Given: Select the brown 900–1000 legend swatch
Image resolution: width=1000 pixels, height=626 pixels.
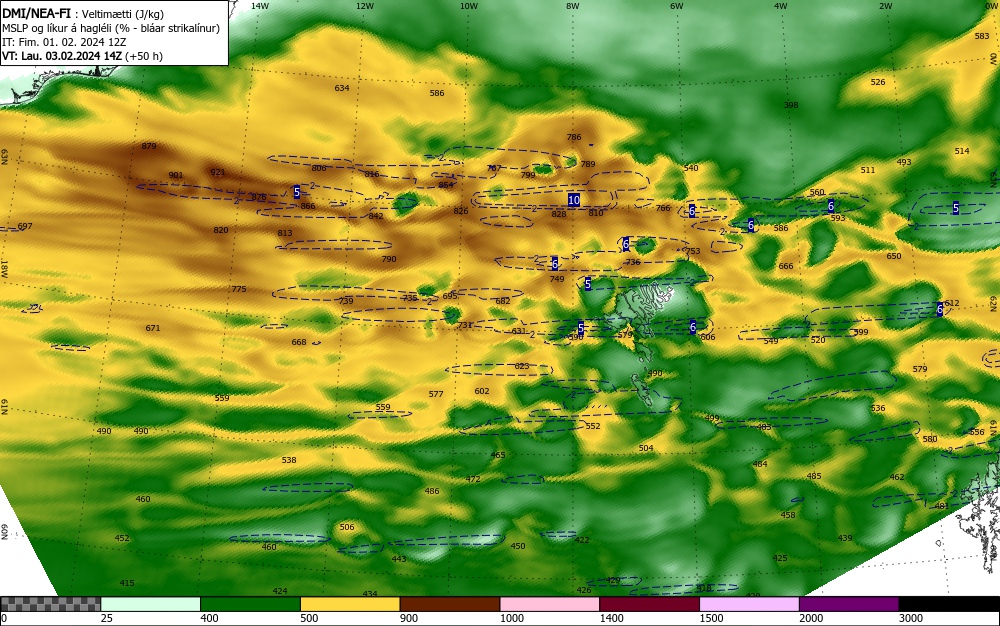Looking at the screenshot, I should (450, 604).
